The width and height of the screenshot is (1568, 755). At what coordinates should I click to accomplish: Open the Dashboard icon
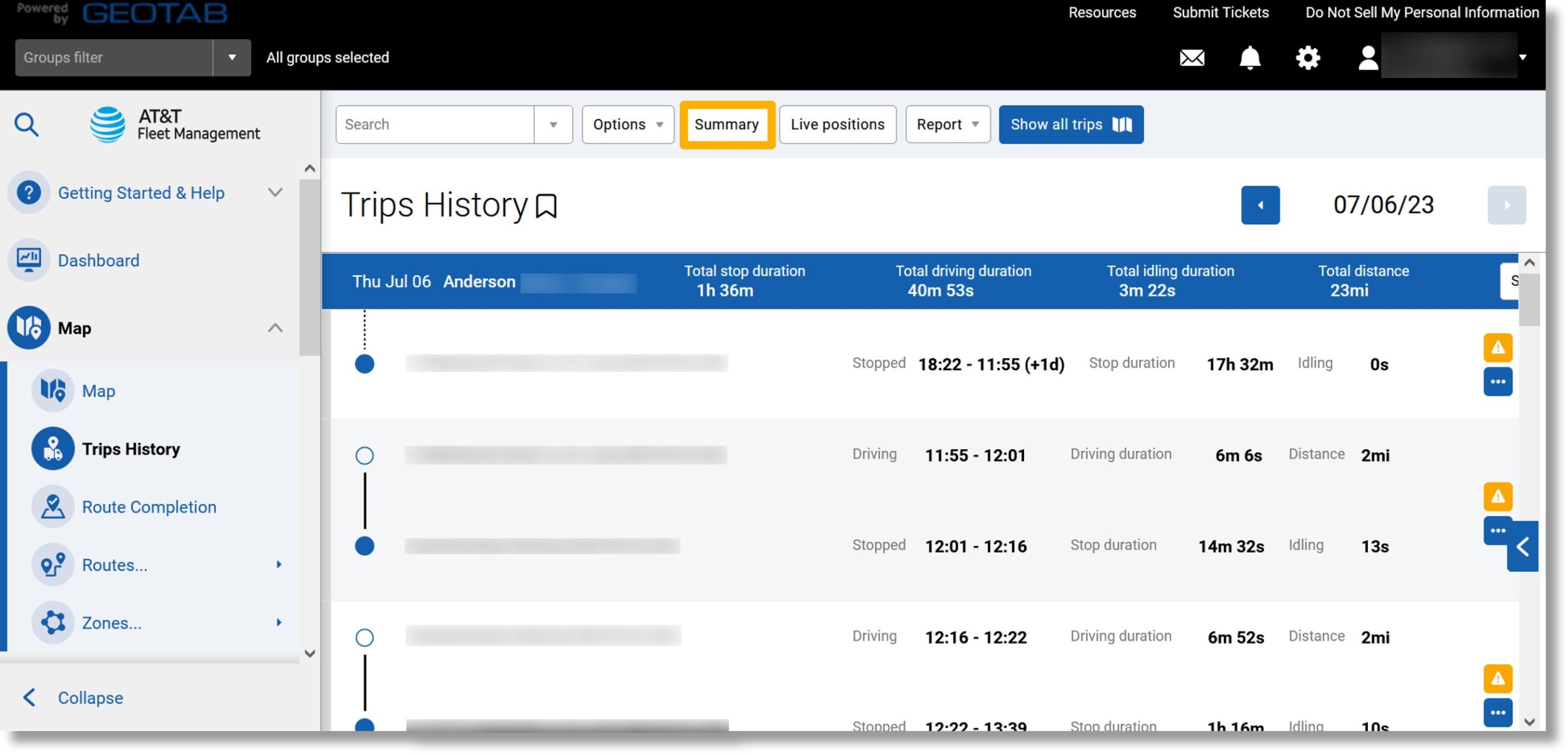pyautogui.click(x=29, y=260)
